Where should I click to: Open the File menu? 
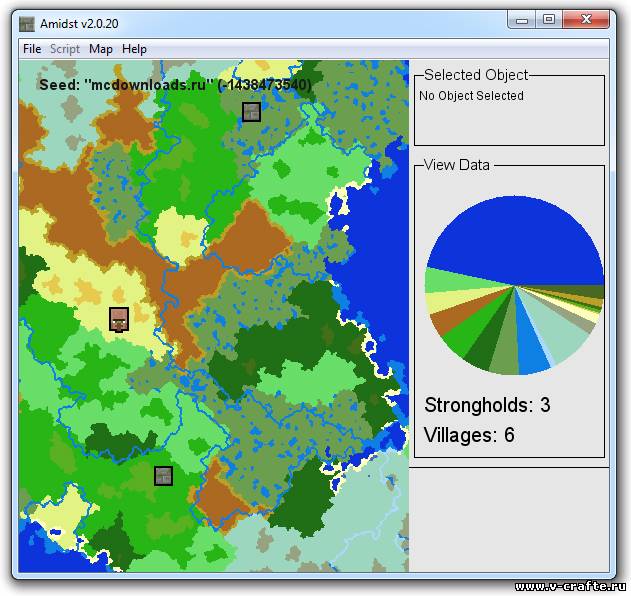pos(32,49)
